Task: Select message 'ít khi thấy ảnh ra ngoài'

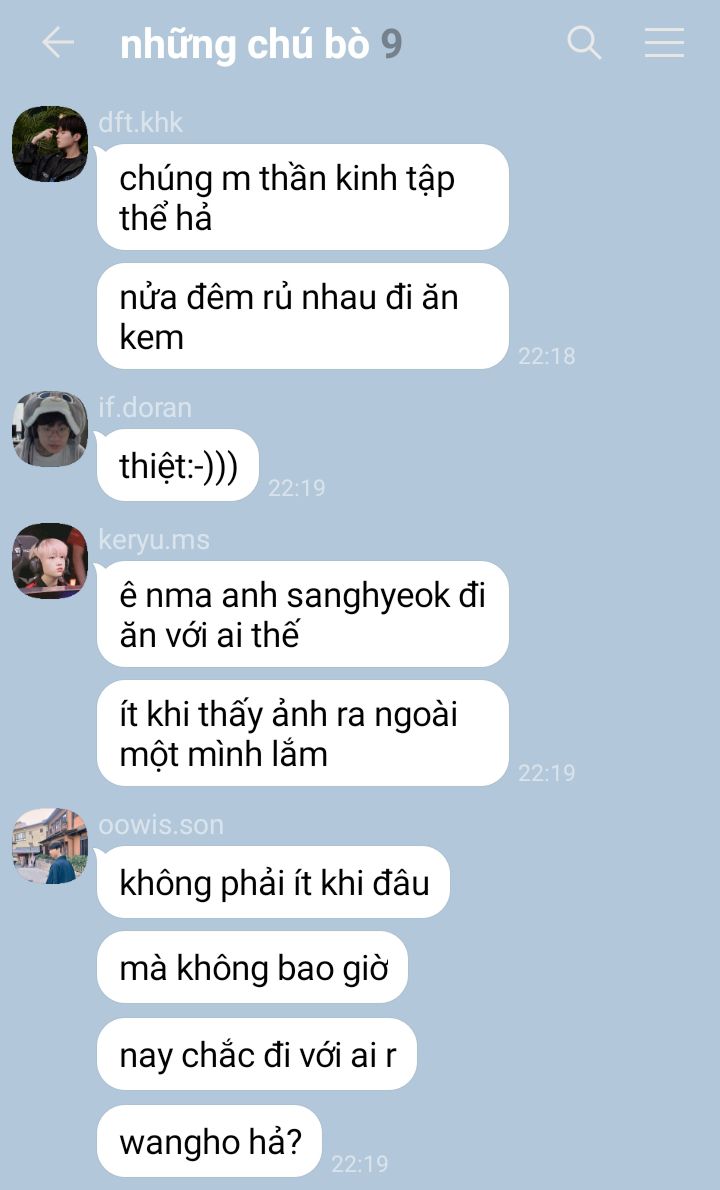Action: [x=303, y=733]
